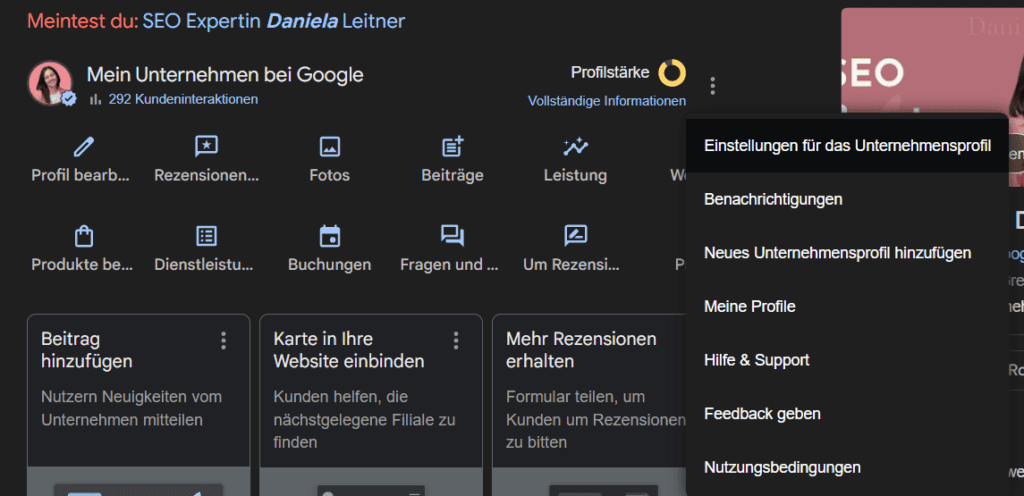This screenshot has height=496, width=1024.
Task: Click the Produkte be... label
Action: (x=82, y=265)
